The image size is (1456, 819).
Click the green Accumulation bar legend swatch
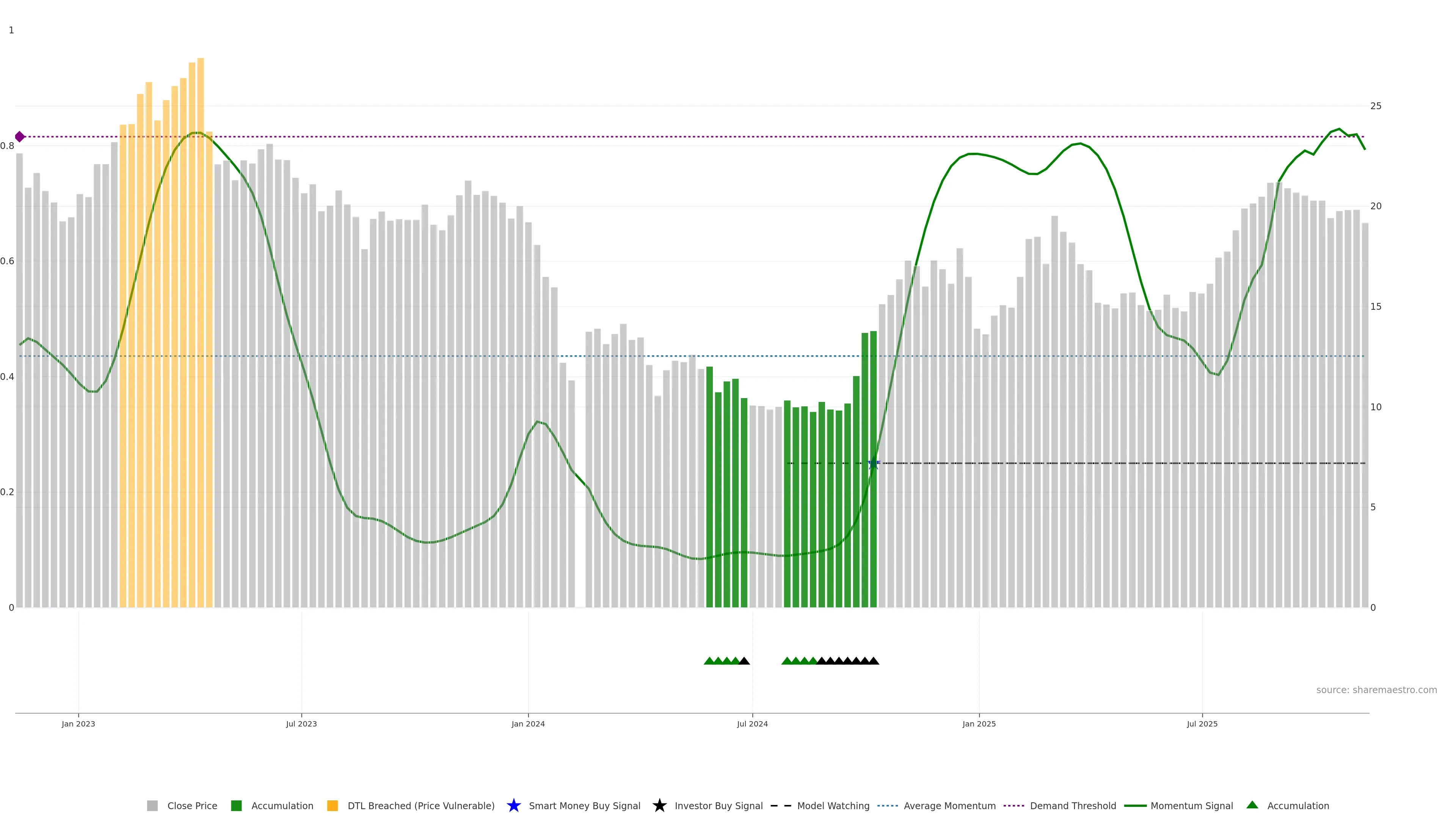point(236,805)
